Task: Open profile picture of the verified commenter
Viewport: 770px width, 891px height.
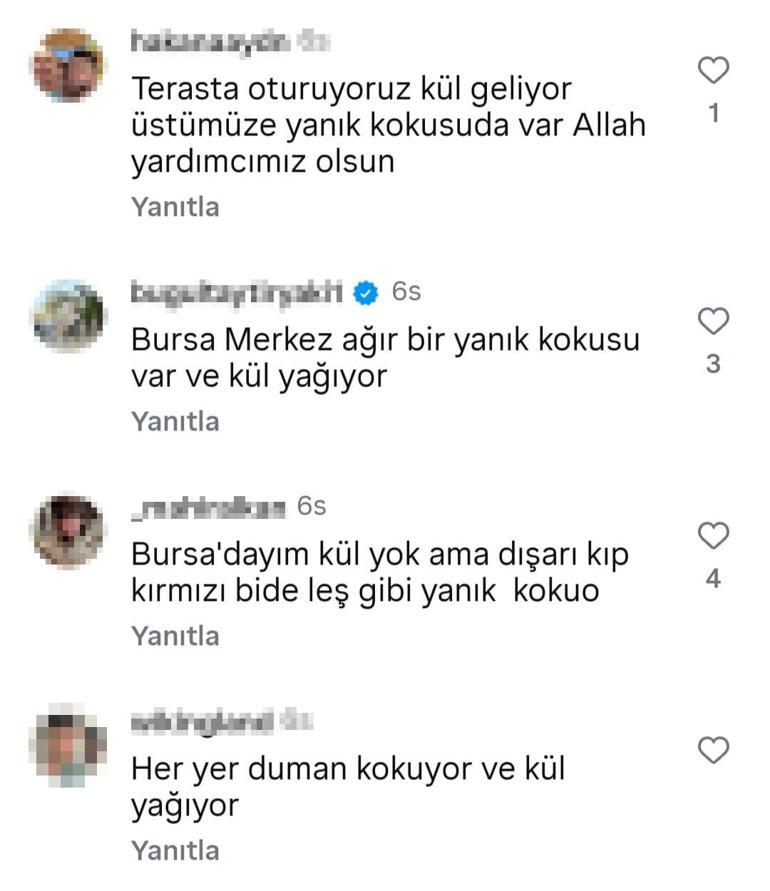Action: [68, 316]
